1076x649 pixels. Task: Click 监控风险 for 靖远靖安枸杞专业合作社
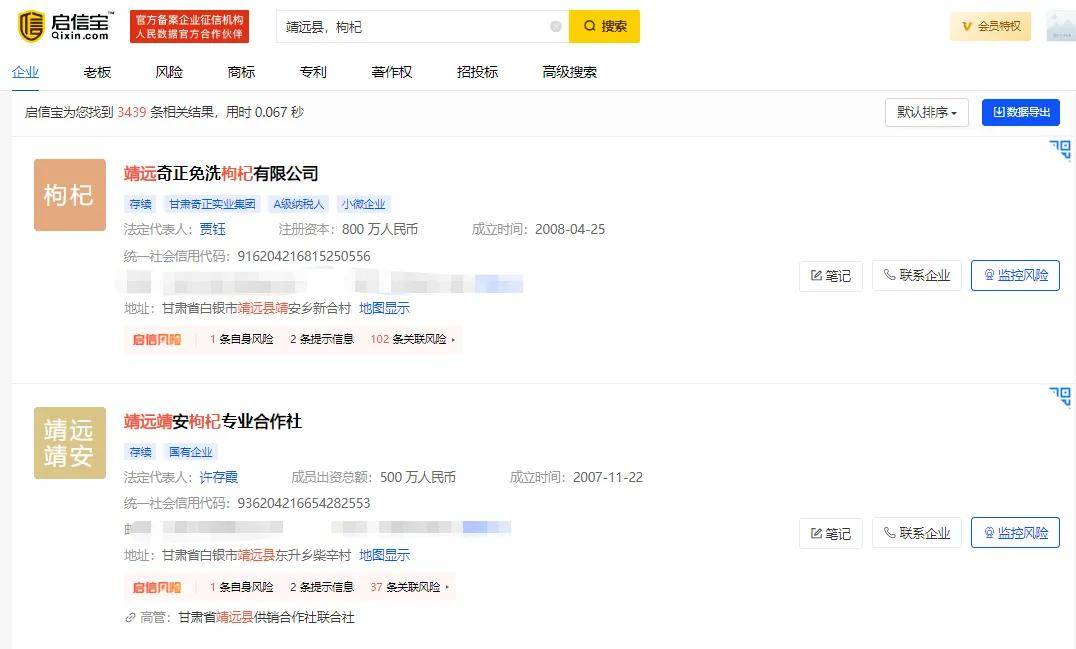tap(1016, 532)
